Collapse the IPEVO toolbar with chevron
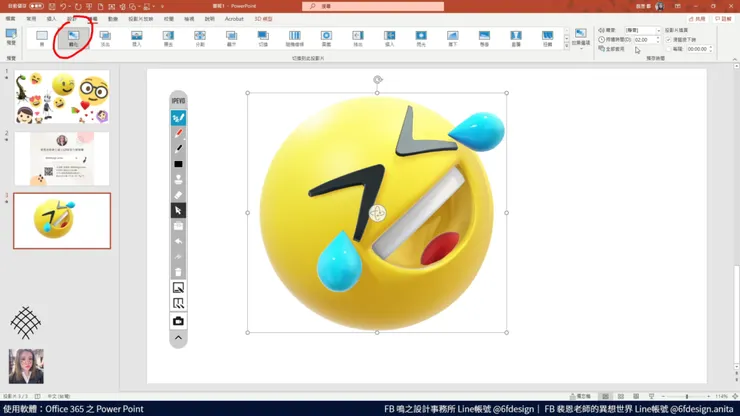 178,338
